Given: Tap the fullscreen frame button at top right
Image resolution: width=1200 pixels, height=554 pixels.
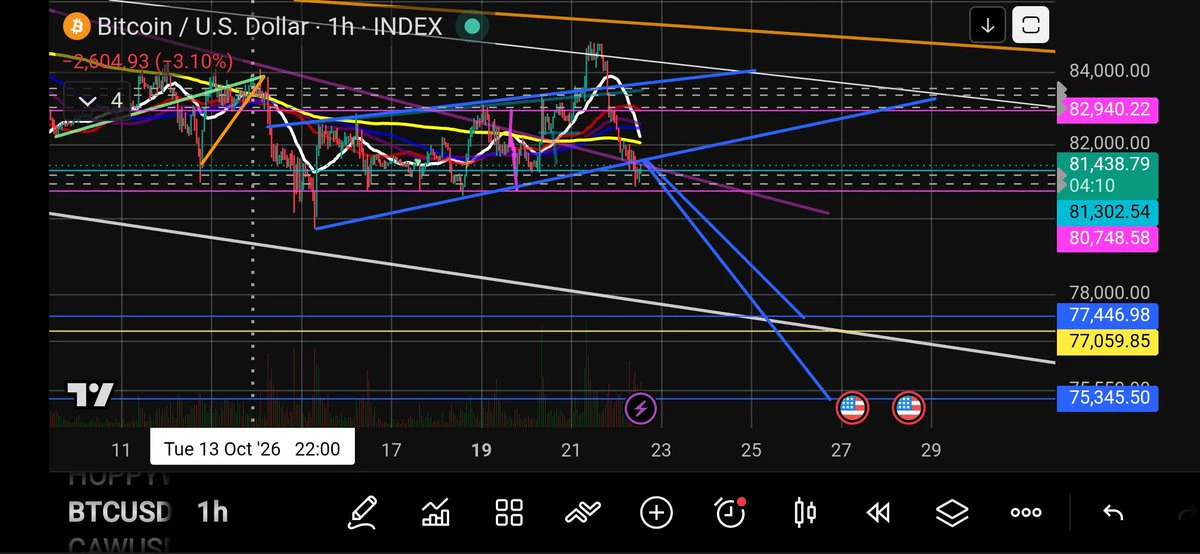Looking at the screenshot, I should (x=1031, y=26).
